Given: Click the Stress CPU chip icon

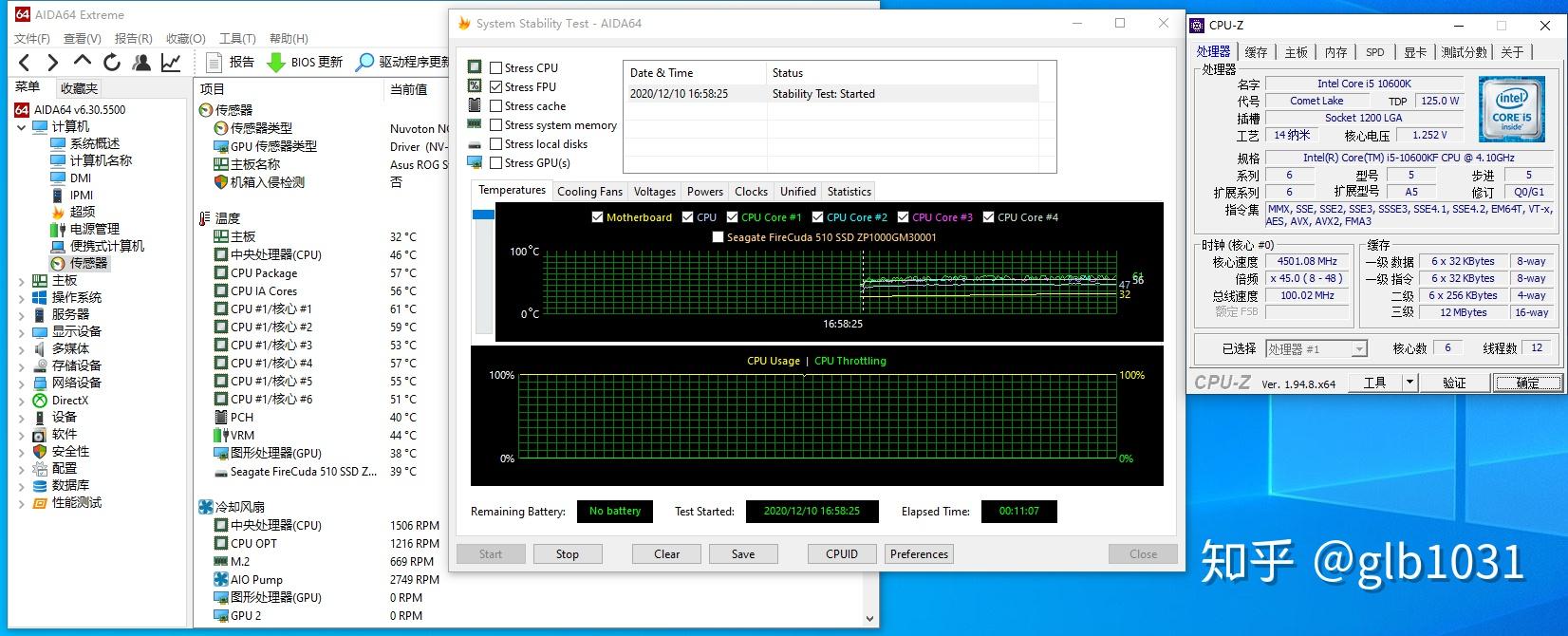Looking at the screenshot, I should 475,67.
